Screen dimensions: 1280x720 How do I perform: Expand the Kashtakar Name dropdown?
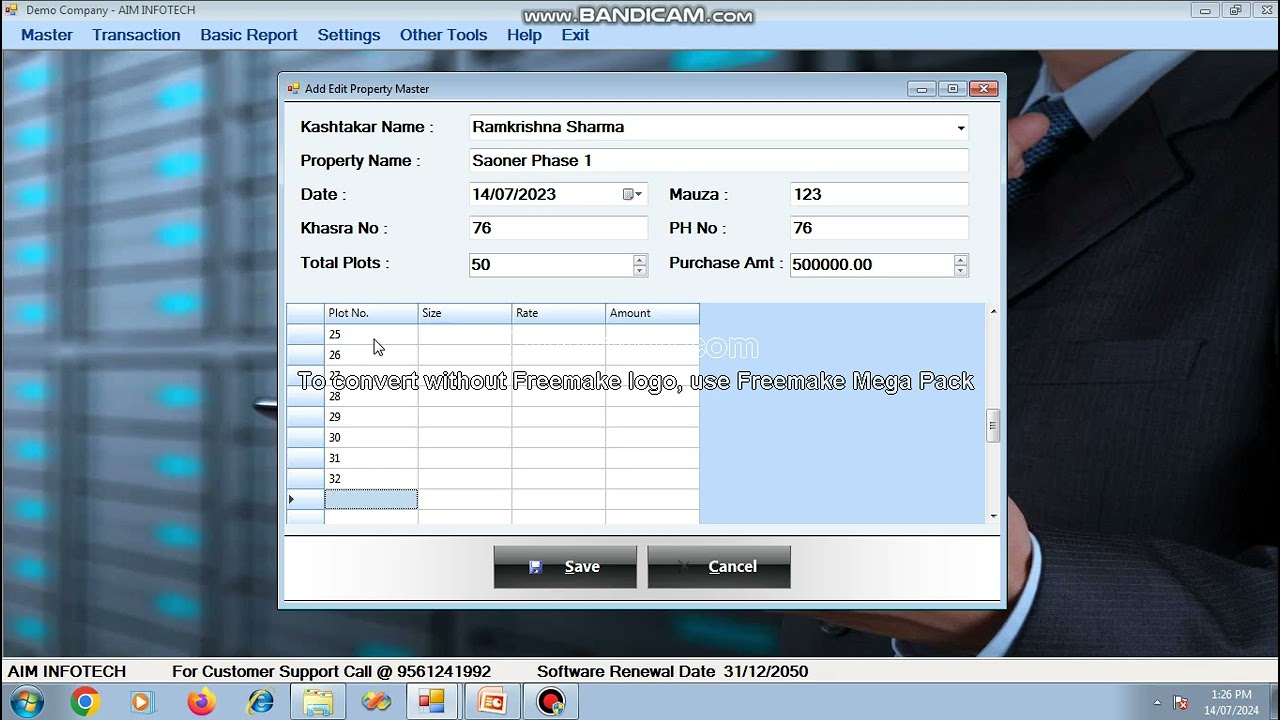(x=960, y=128)
